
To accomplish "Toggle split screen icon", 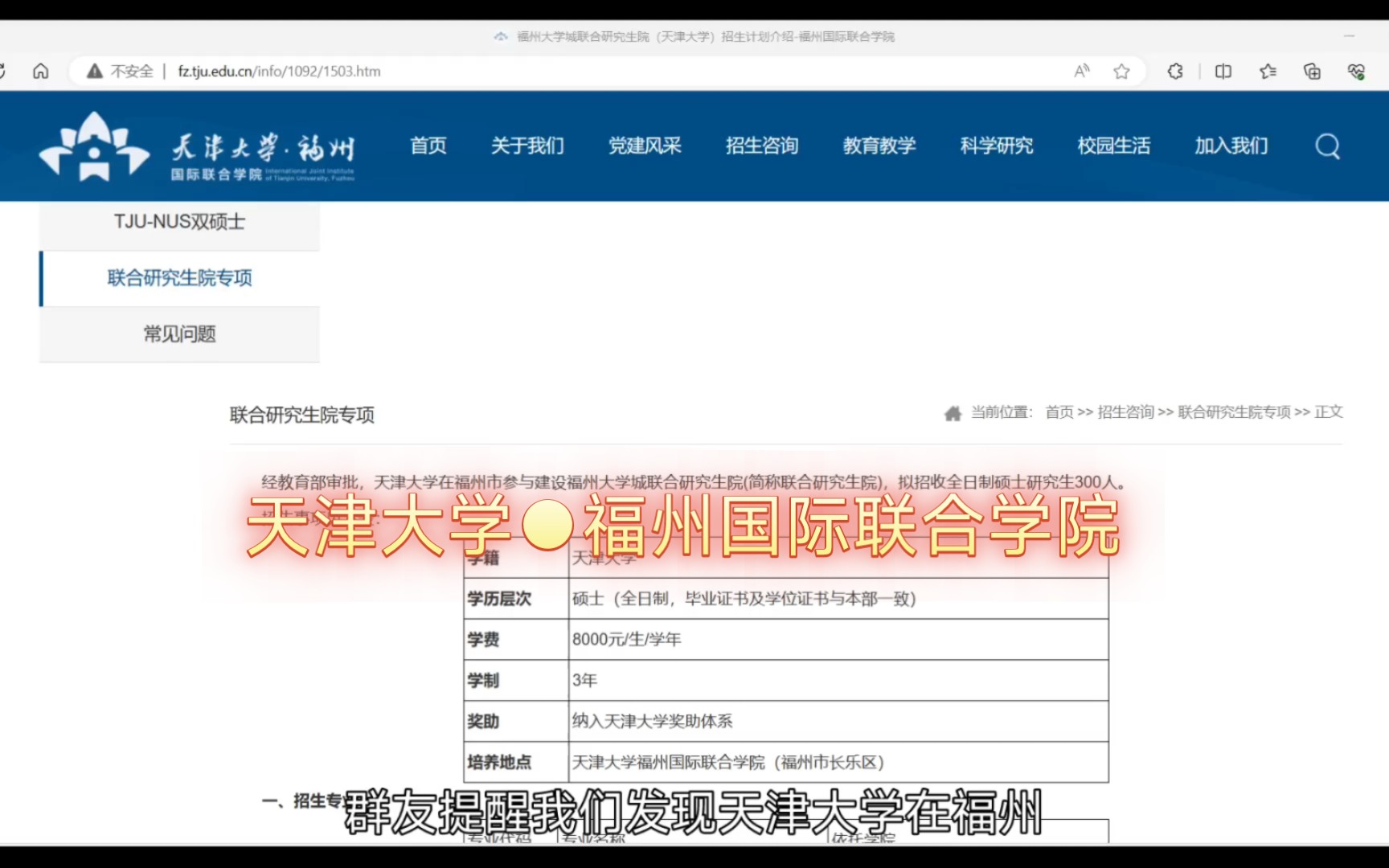I will [x=1223, y=72].
